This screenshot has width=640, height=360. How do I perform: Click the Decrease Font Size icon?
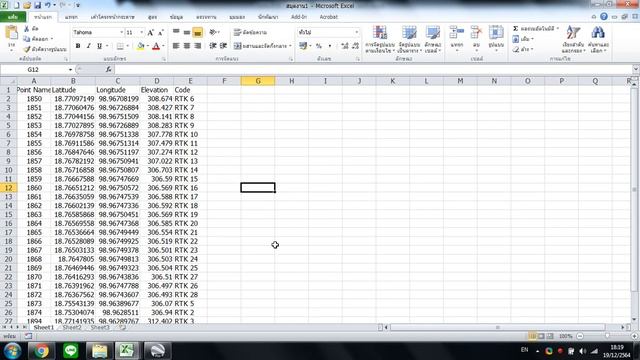(160, 32)
